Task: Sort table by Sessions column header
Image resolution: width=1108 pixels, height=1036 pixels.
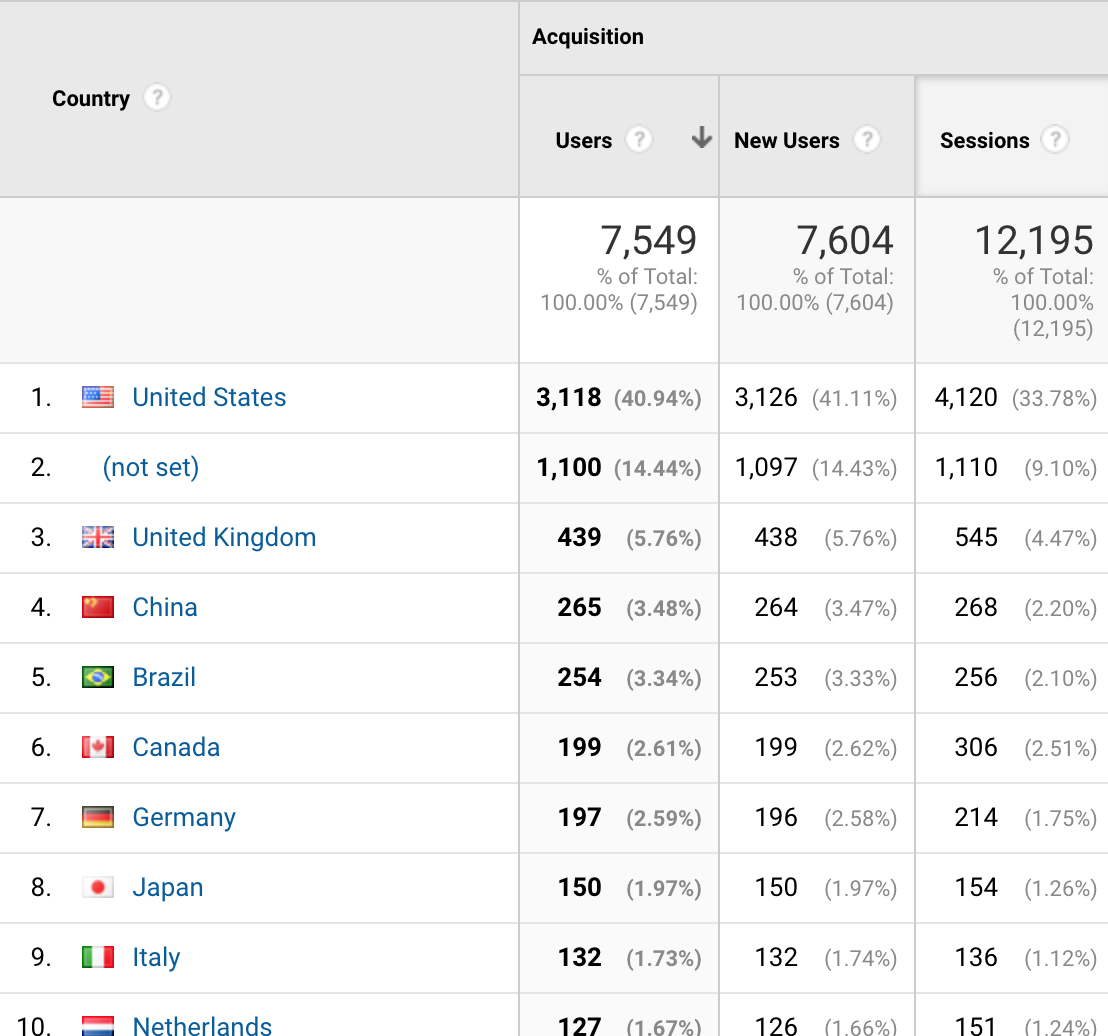Action: (984, 140)
